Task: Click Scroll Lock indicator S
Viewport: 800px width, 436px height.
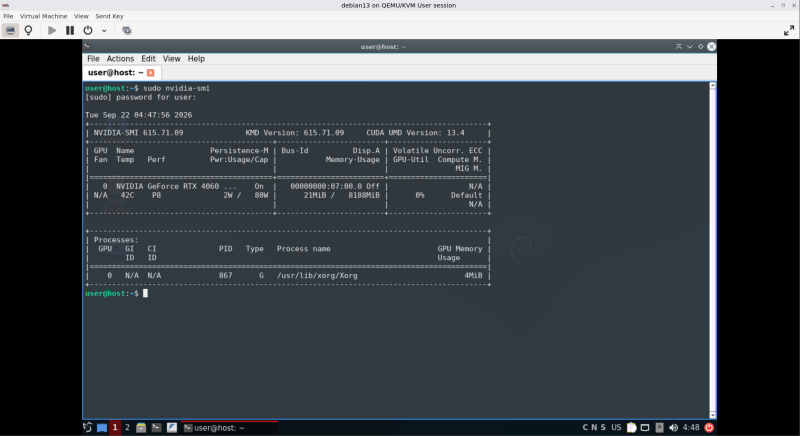Action: (x=603, y=427)
